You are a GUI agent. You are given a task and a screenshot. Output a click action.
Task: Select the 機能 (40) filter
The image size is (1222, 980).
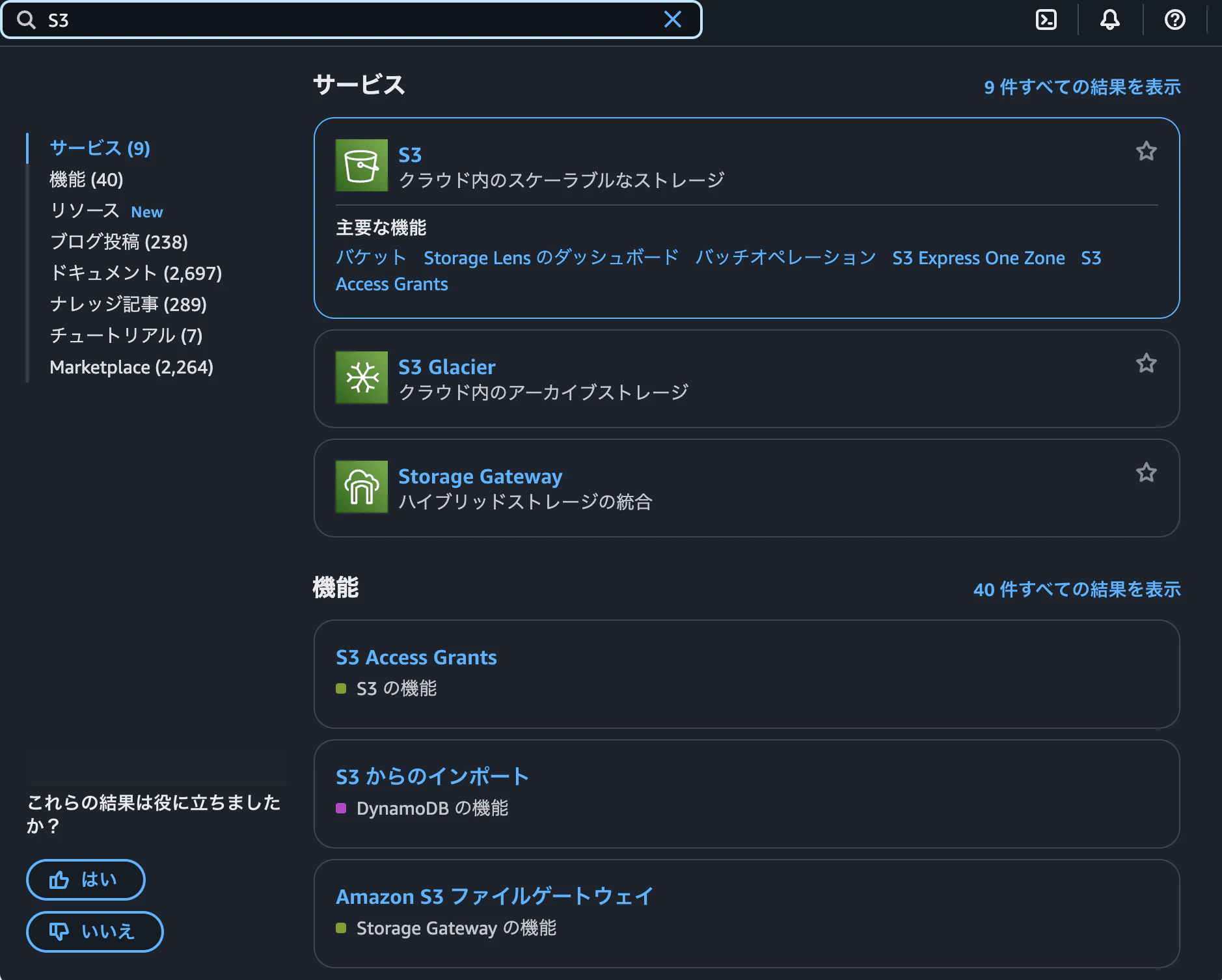pos(87,180)
